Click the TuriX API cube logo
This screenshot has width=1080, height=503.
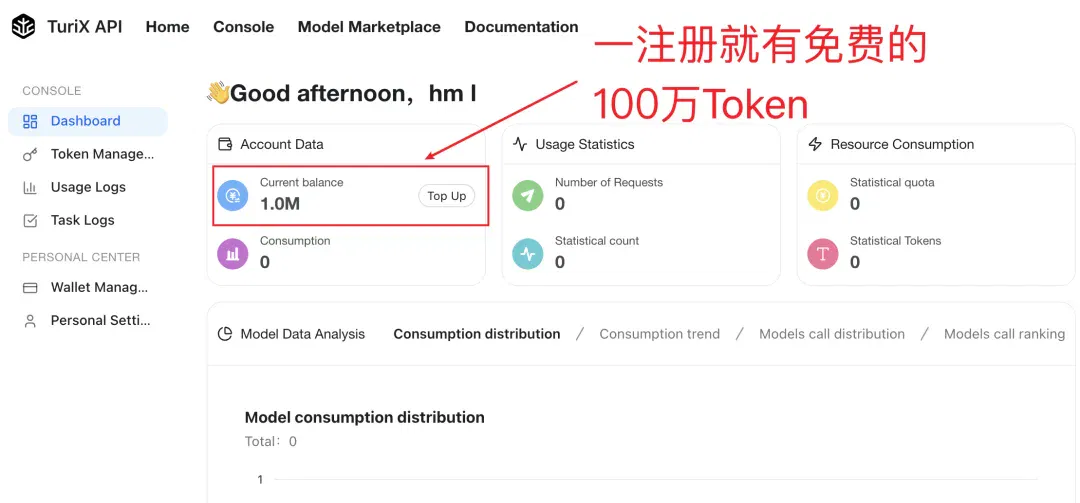tap(23, 27)
